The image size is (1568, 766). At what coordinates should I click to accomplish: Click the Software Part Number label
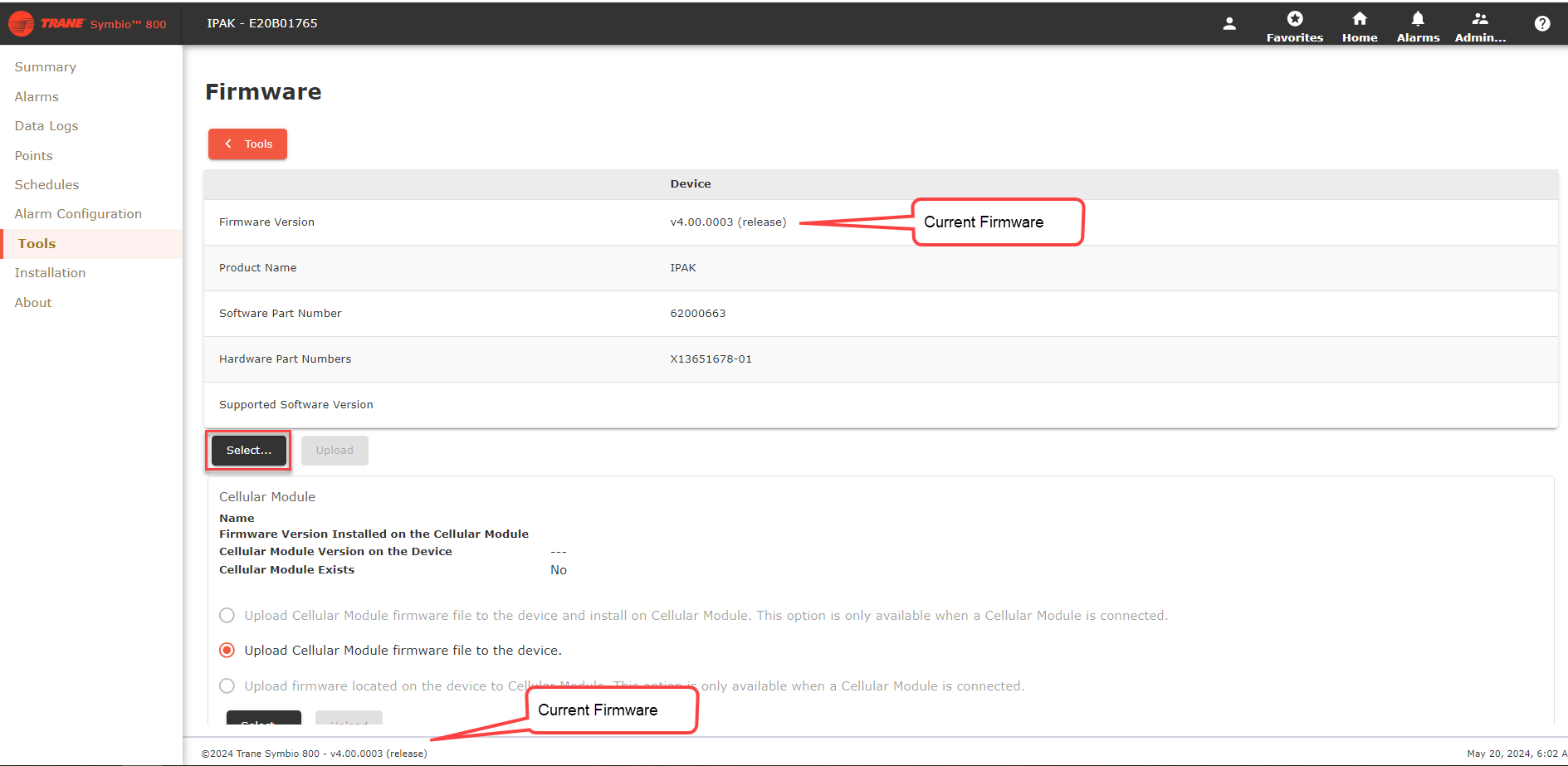281,314
